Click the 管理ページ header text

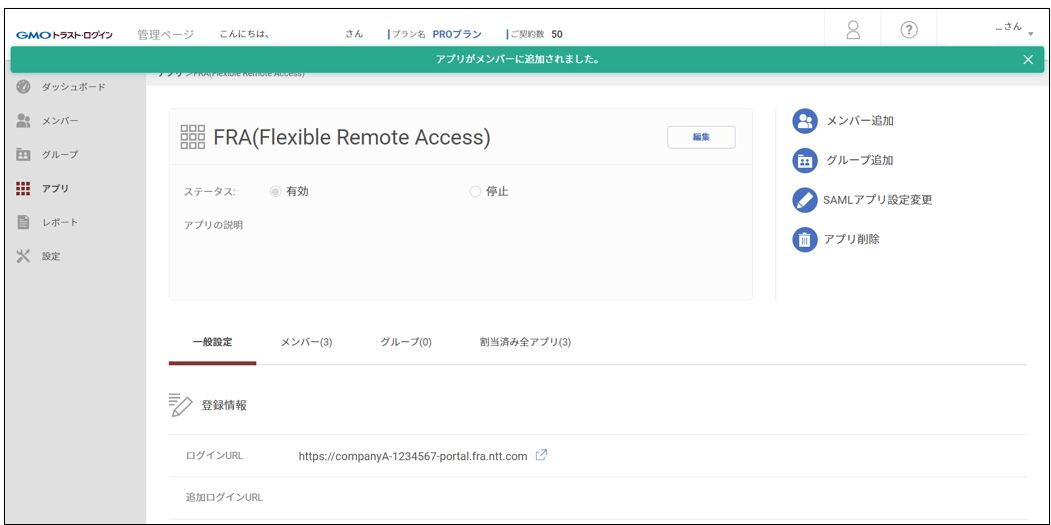pos(166,35)
